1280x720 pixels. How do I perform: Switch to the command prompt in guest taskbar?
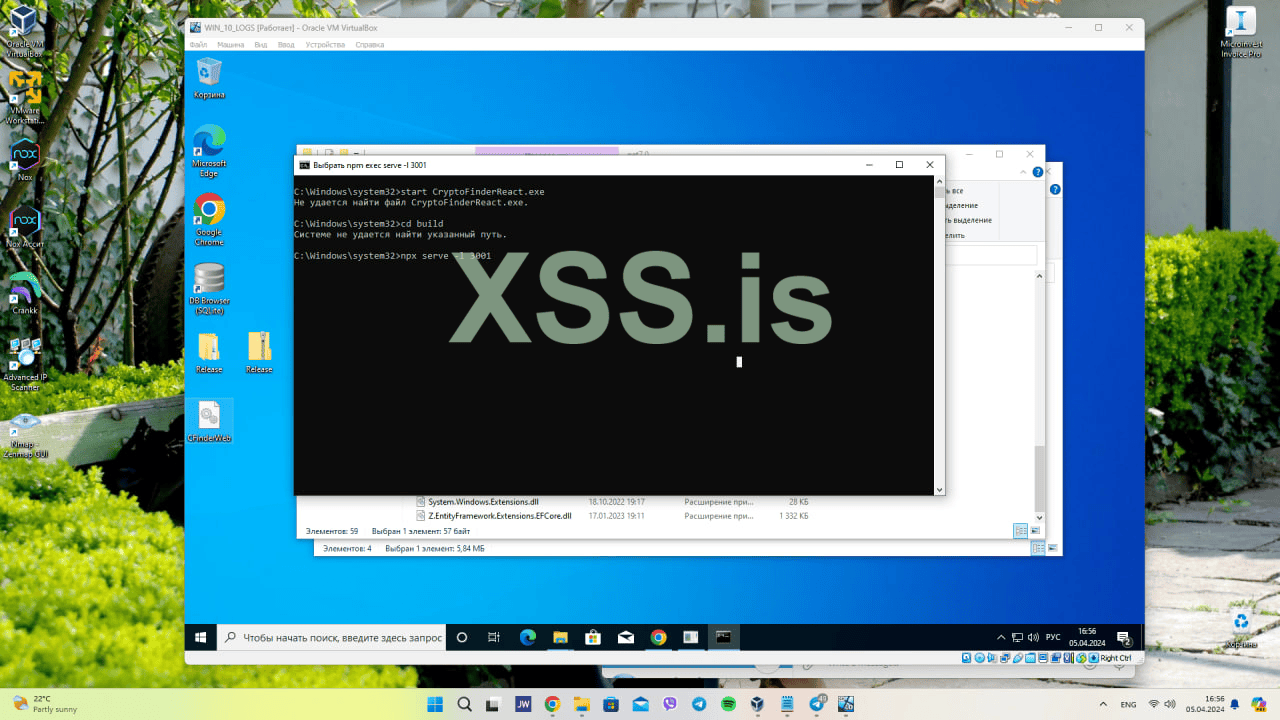pos(723,637)
